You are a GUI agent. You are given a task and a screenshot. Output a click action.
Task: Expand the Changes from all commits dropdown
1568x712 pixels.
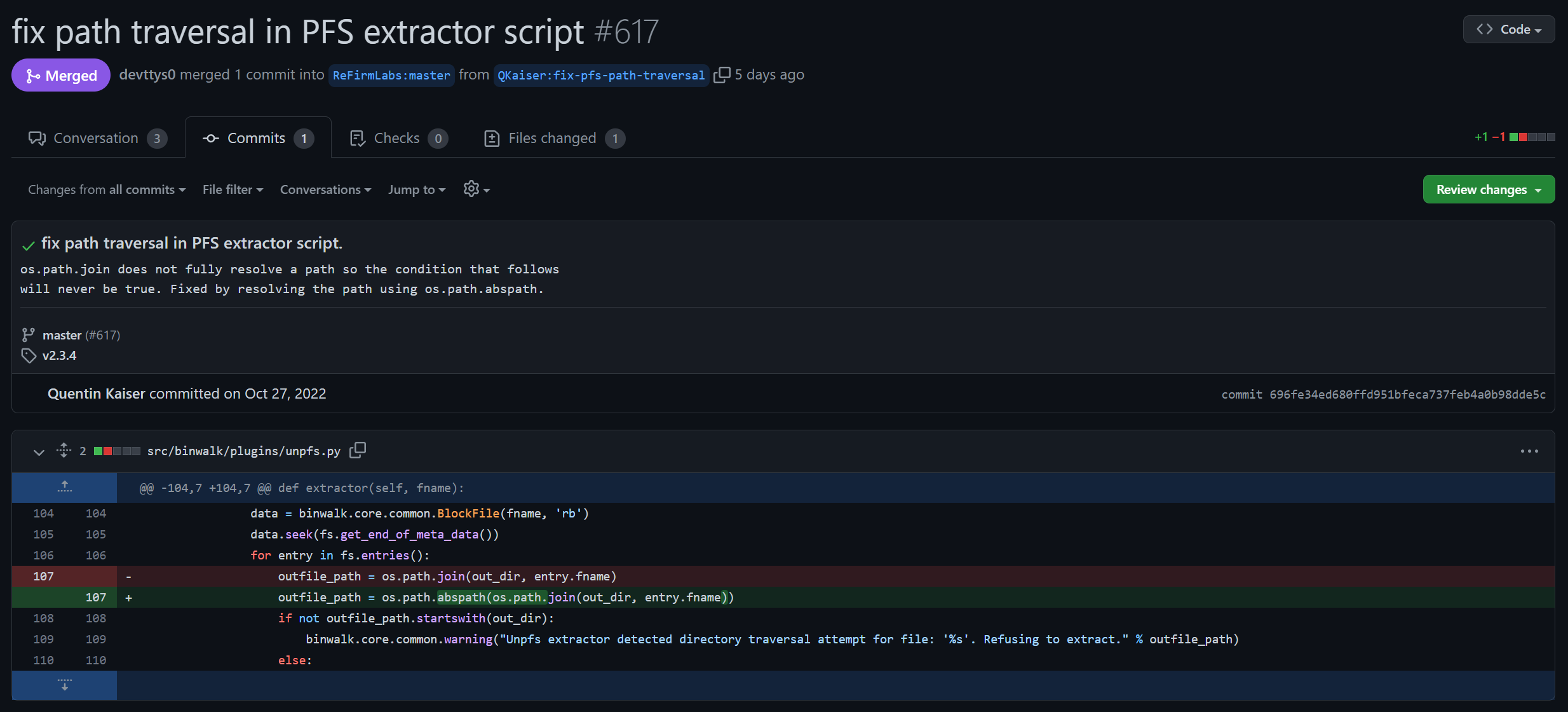pos(105,189)
